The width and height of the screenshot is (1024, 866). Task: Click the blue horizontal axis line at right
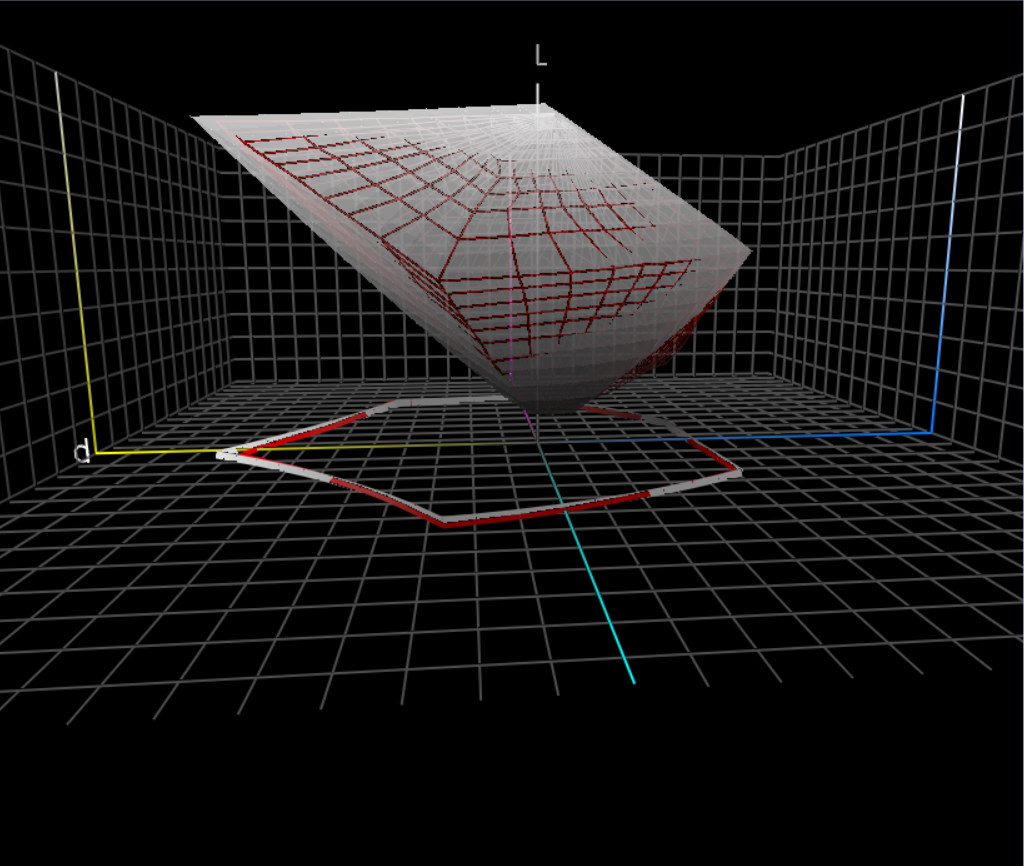tap(800, 436)
